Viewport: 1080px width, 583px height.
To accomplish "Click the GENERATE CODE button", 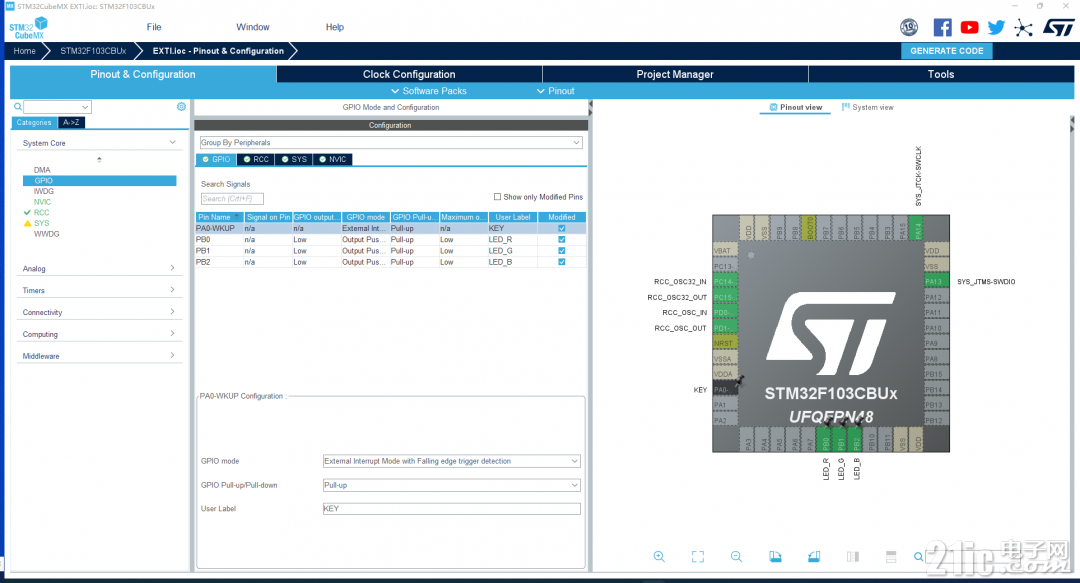I will coord(946,51).
